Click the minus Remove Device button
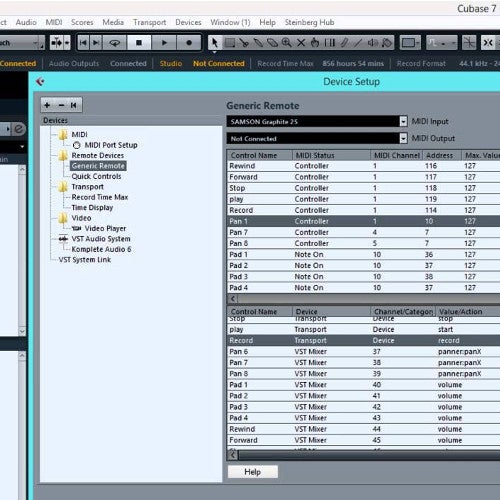The height and width of the screenshot is (500, 500). coord(61,105)
